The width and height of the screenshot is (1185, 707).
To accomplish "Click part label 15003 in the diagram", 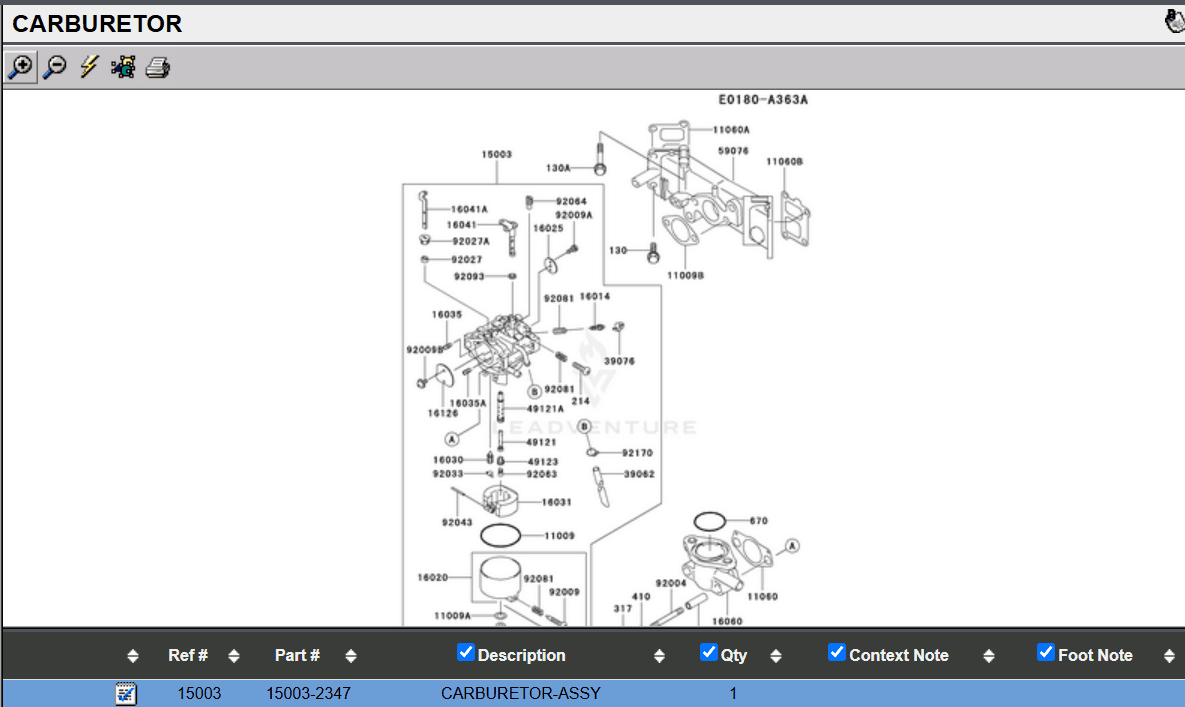I will coord(496,155).
